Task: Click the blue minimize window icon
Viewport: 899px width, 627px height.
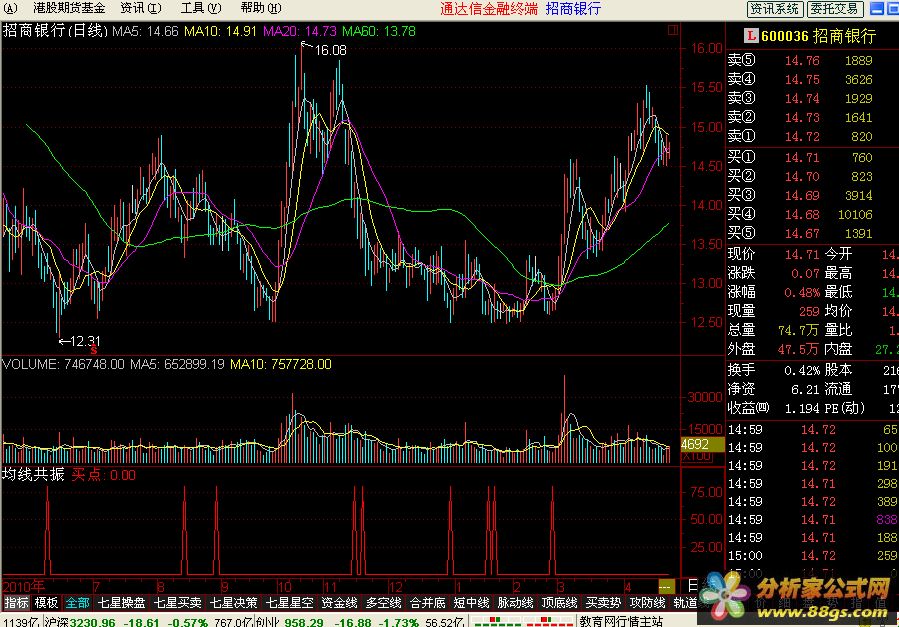Action: [x=877, y=8]
